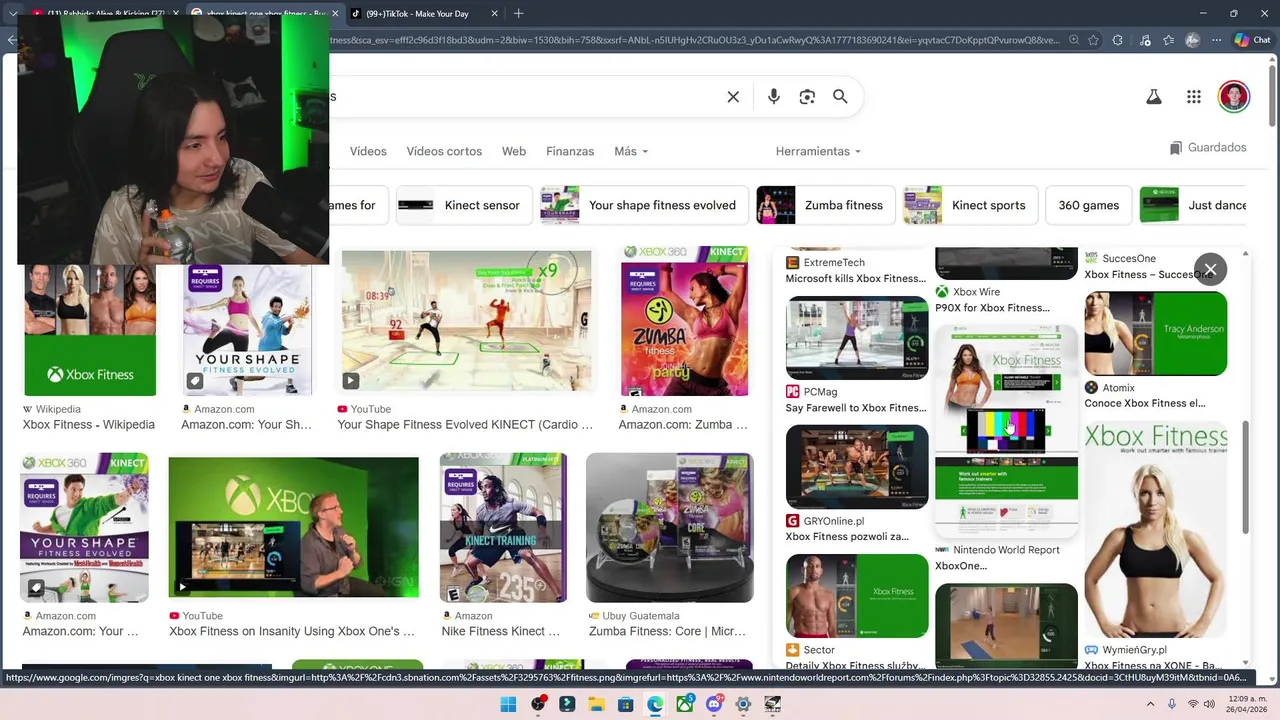Open P90X for Xbox Fitness link
This screenshot has height=720, width=1280.
(993, 308)
